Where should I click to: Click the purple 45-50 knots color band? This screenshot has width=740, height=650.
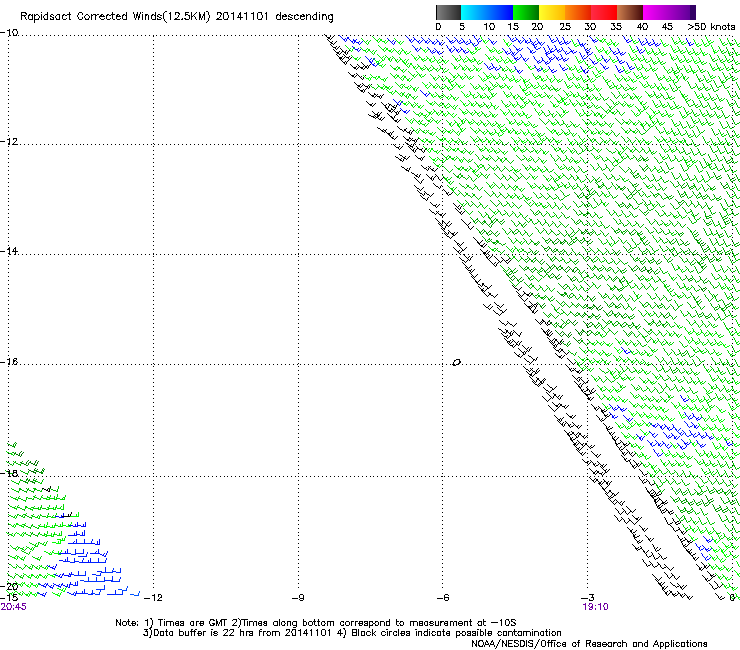pos(682,12)
